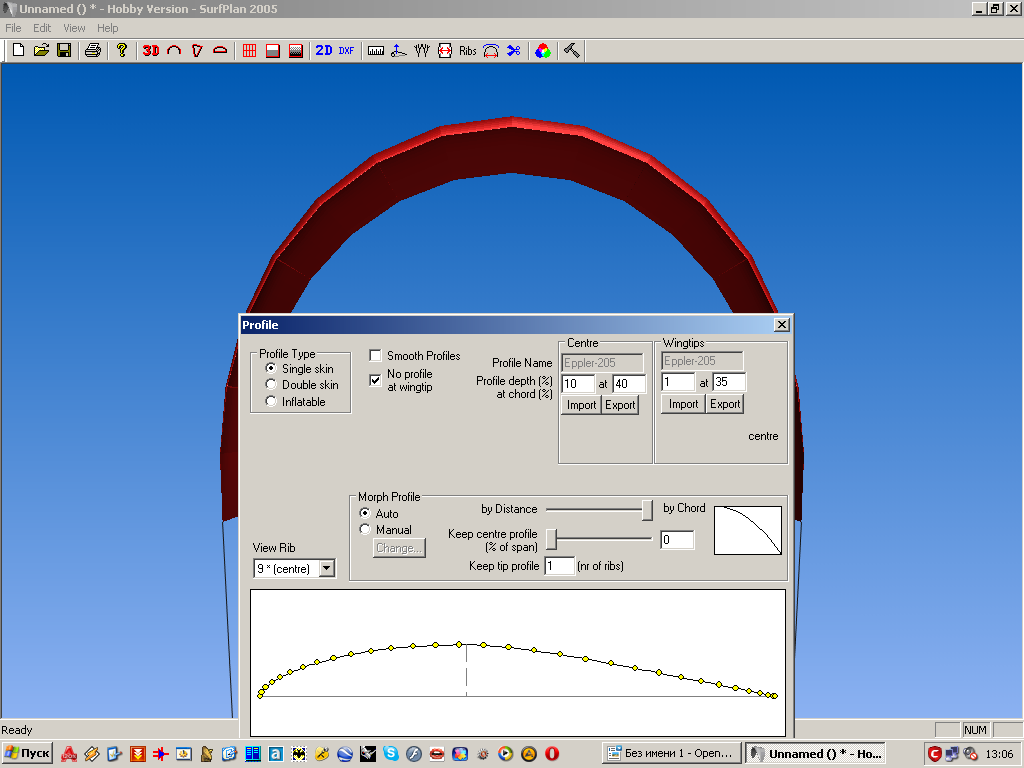Uncheck No profile at wingtip

click(x=376, y=380)
